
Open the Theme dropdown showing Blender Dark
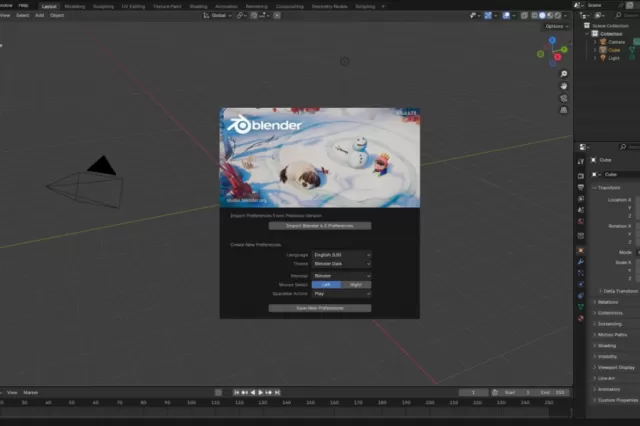click(x=342, y=264)
